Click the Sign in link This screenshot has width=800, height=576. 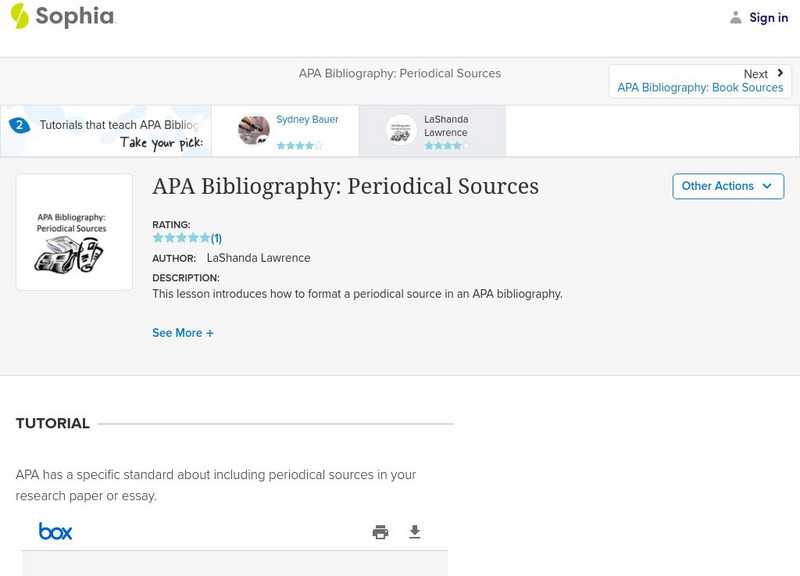click(x=768, y=18)
